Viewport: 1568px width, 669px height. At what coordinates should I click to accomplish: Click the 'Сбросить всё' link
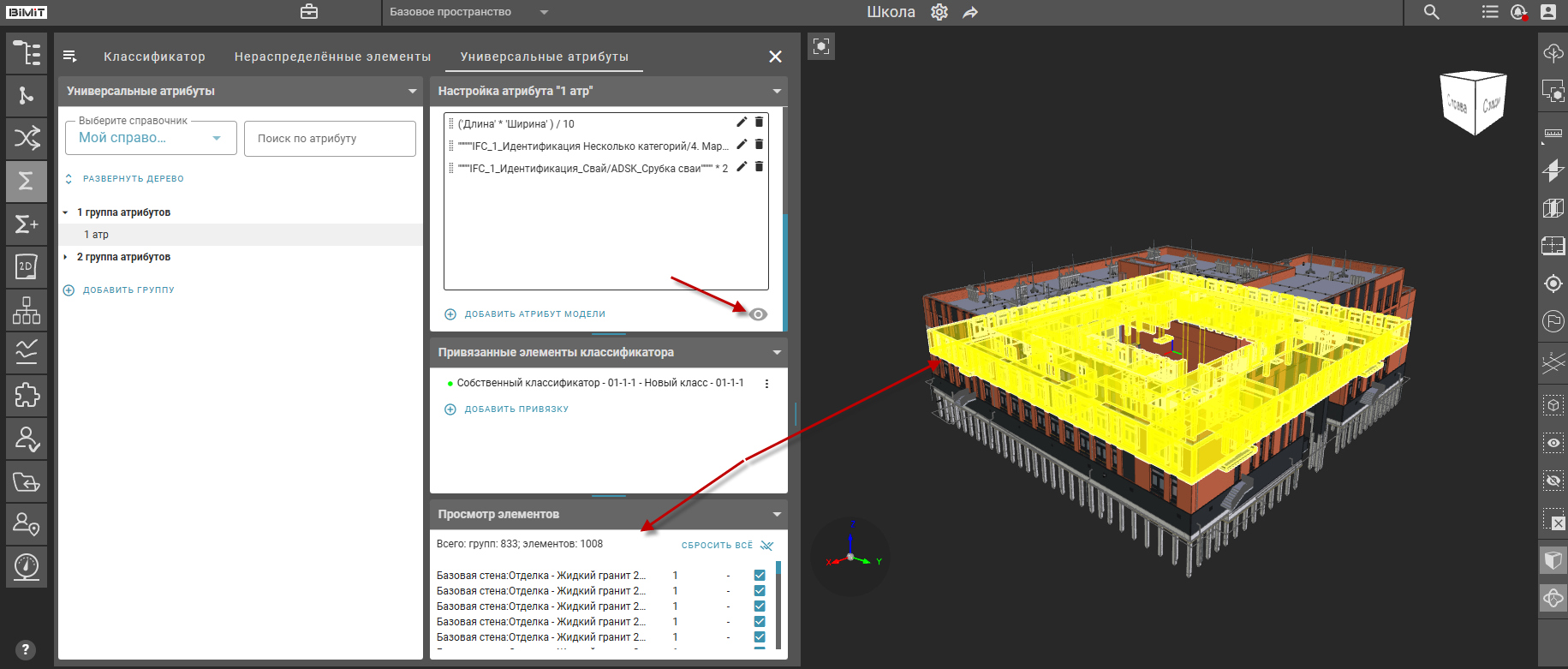click(717, 545)
